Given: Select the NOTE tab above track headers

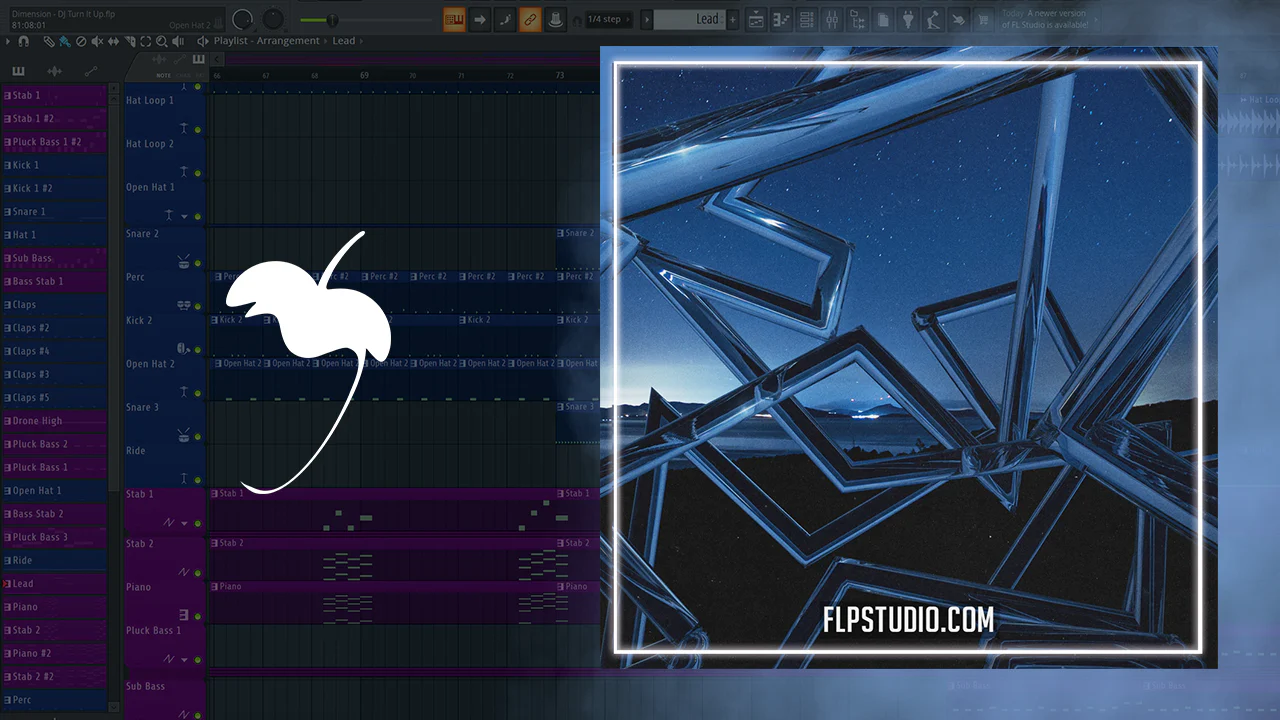Looking at the screenshot, I should click(163, 75).
